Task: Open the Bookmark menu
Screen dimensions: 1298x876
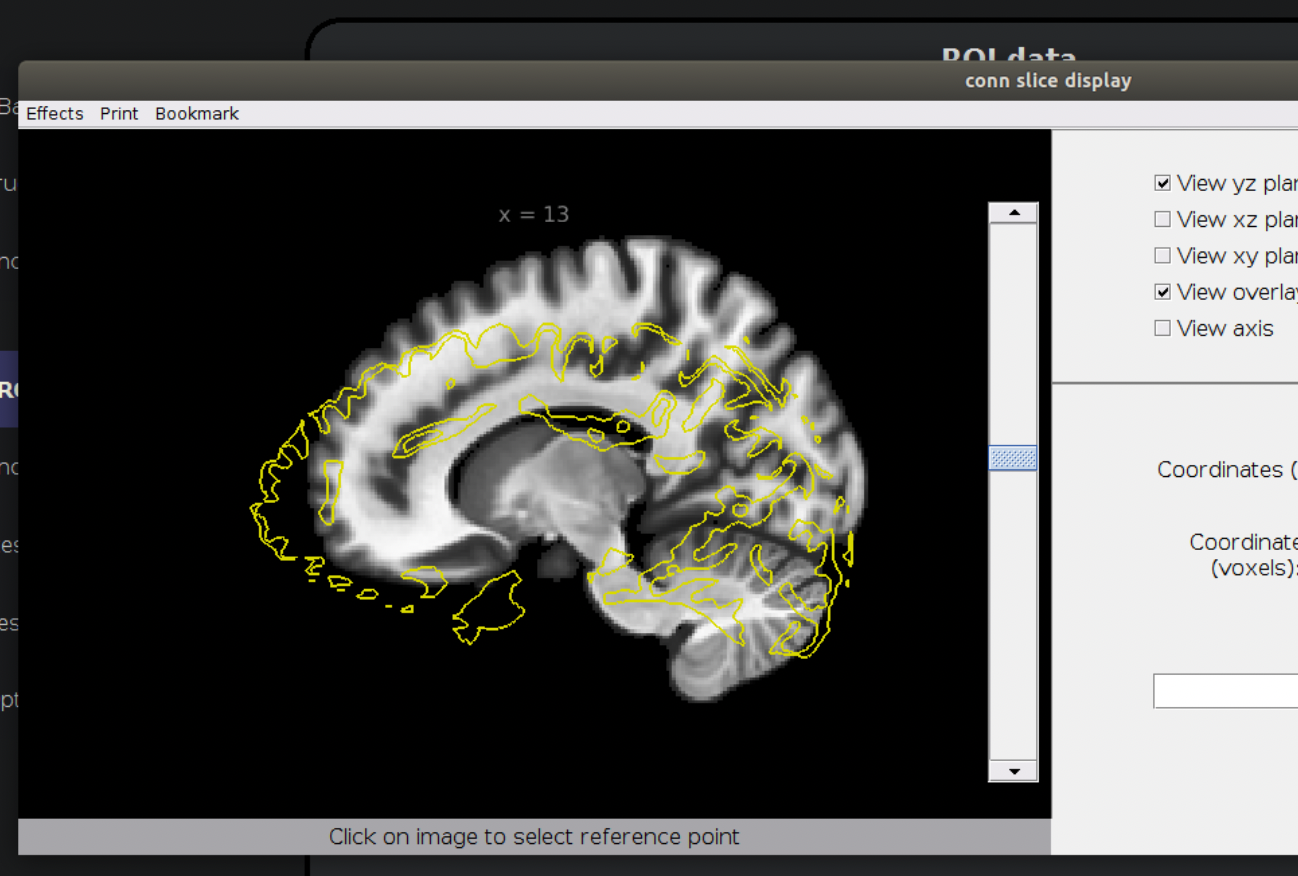Action: tap(197, 114)
